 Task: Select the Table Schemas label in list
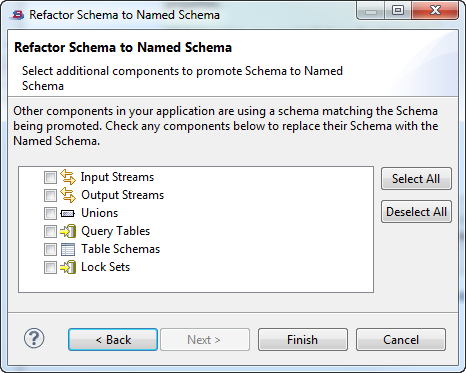[121, 249]
